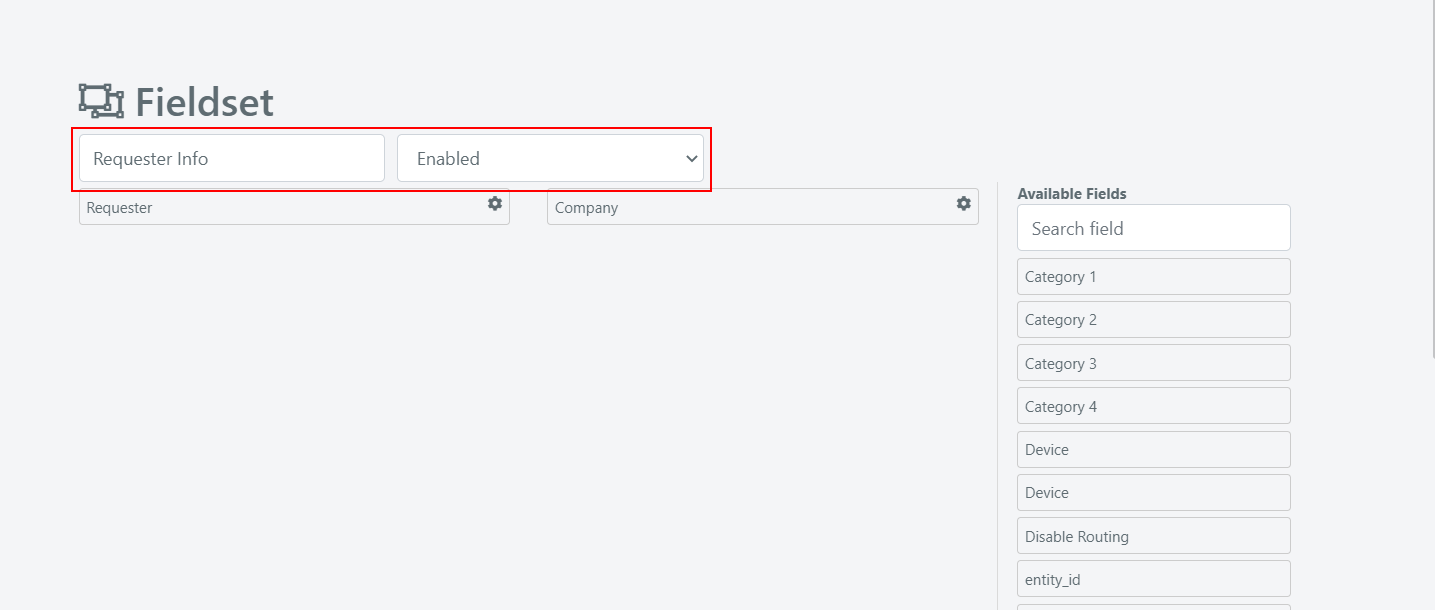Pick Category 1 from Available Fields

pyautogui.click(x=1154, y=277)
